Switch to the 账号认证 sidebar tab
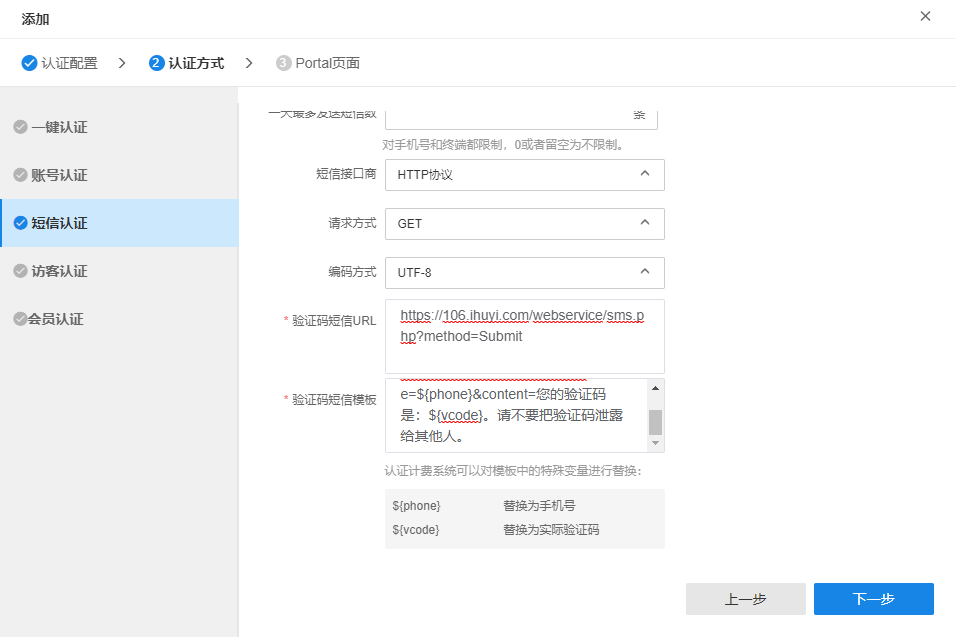 (60, 175)
